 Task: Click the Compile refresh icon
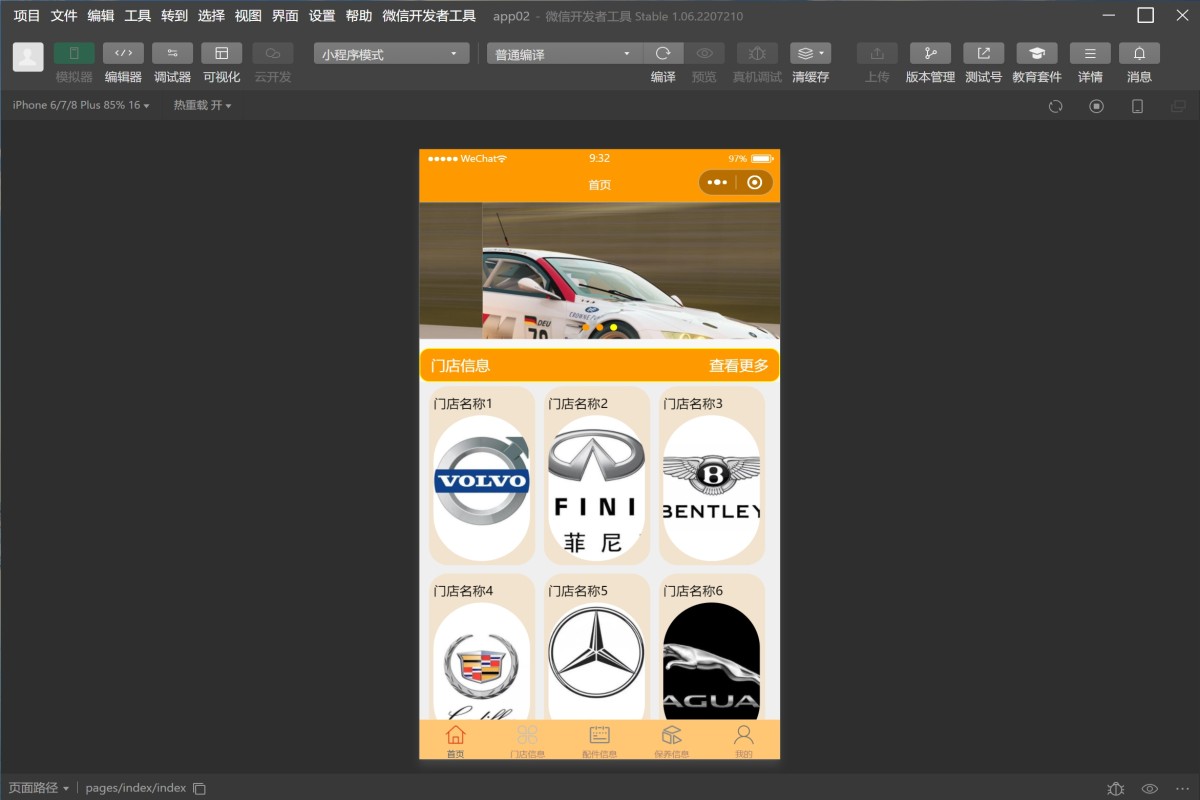(663, 53)
